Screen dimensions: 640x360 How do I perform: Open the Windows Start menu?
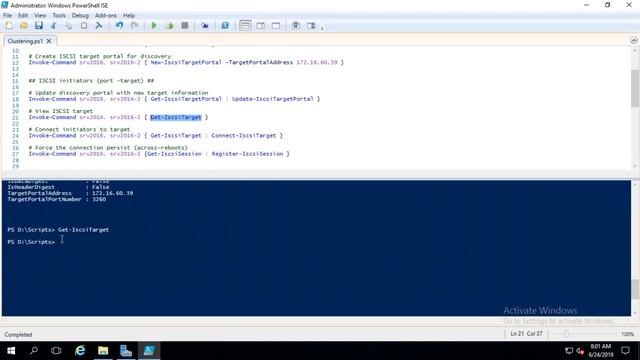11,351
